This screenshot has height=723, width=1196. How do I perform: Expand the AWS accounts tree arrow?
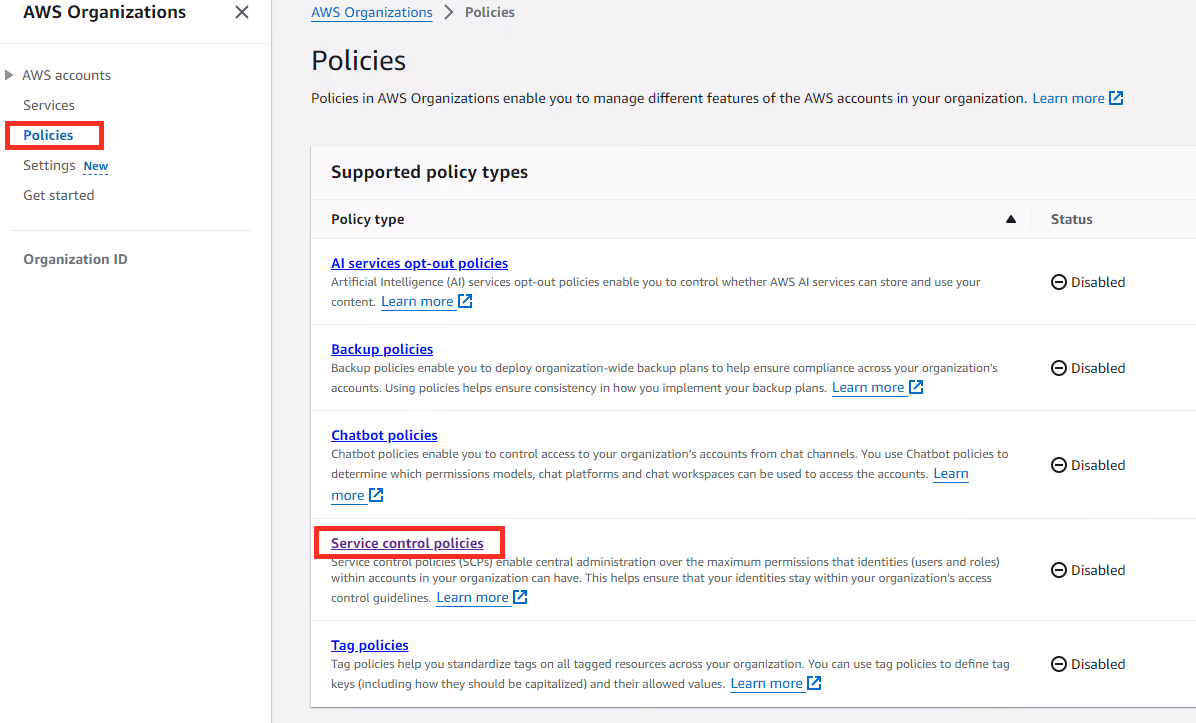(9, 75)
